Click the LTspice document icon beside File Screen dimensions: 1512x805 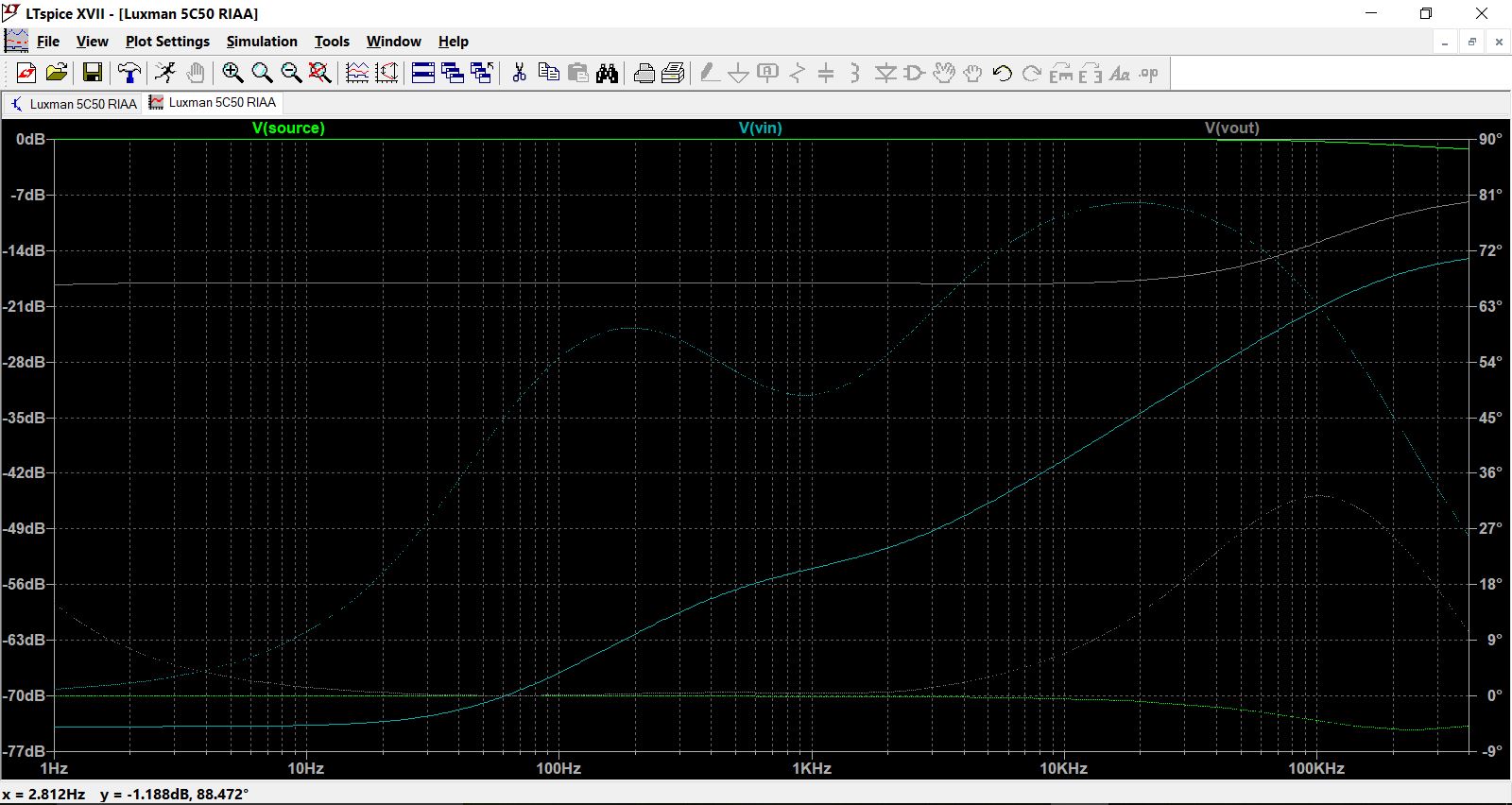point(16,41)
